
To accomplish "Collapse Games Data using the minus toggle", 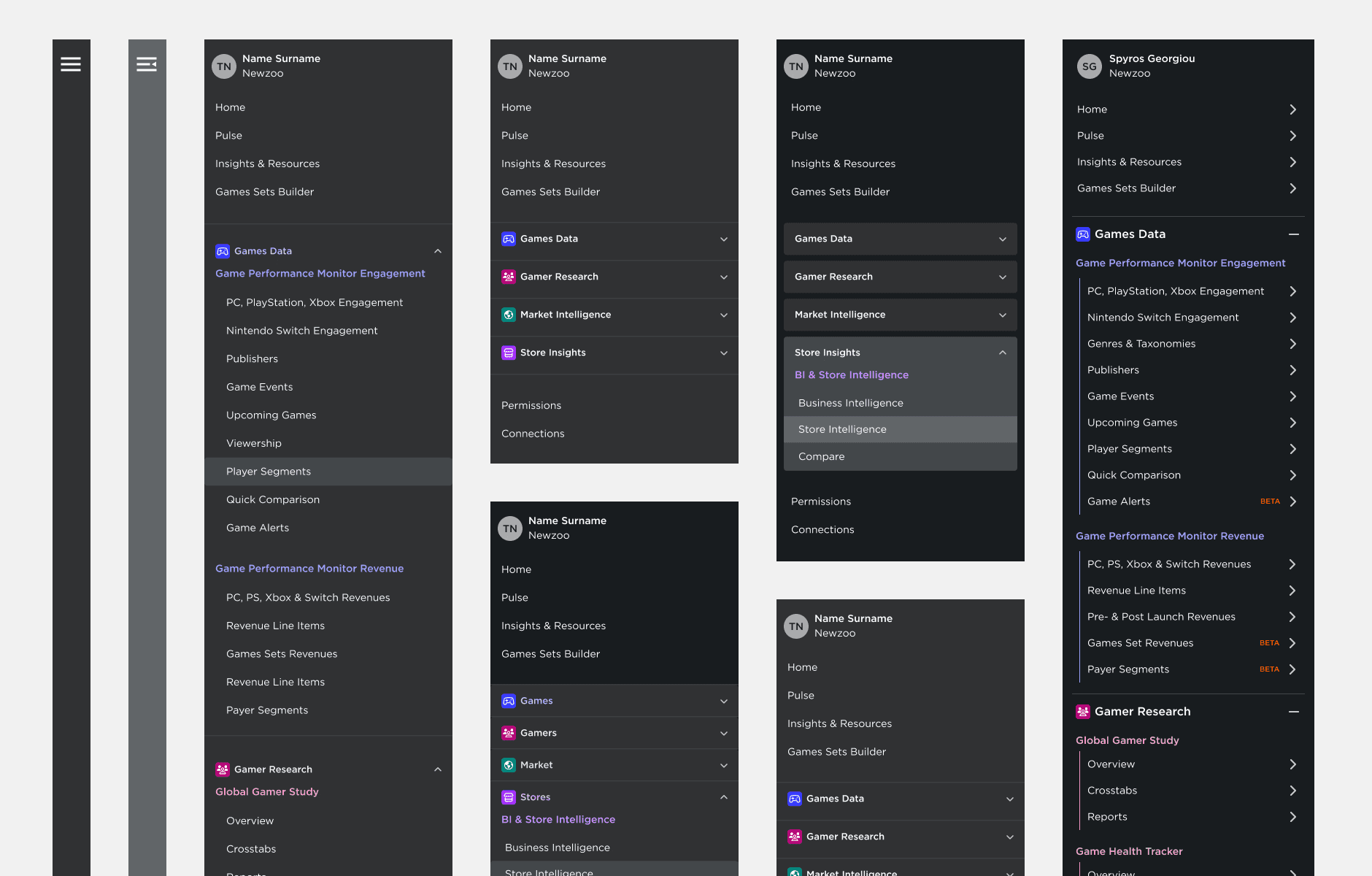I will 1294,234.
